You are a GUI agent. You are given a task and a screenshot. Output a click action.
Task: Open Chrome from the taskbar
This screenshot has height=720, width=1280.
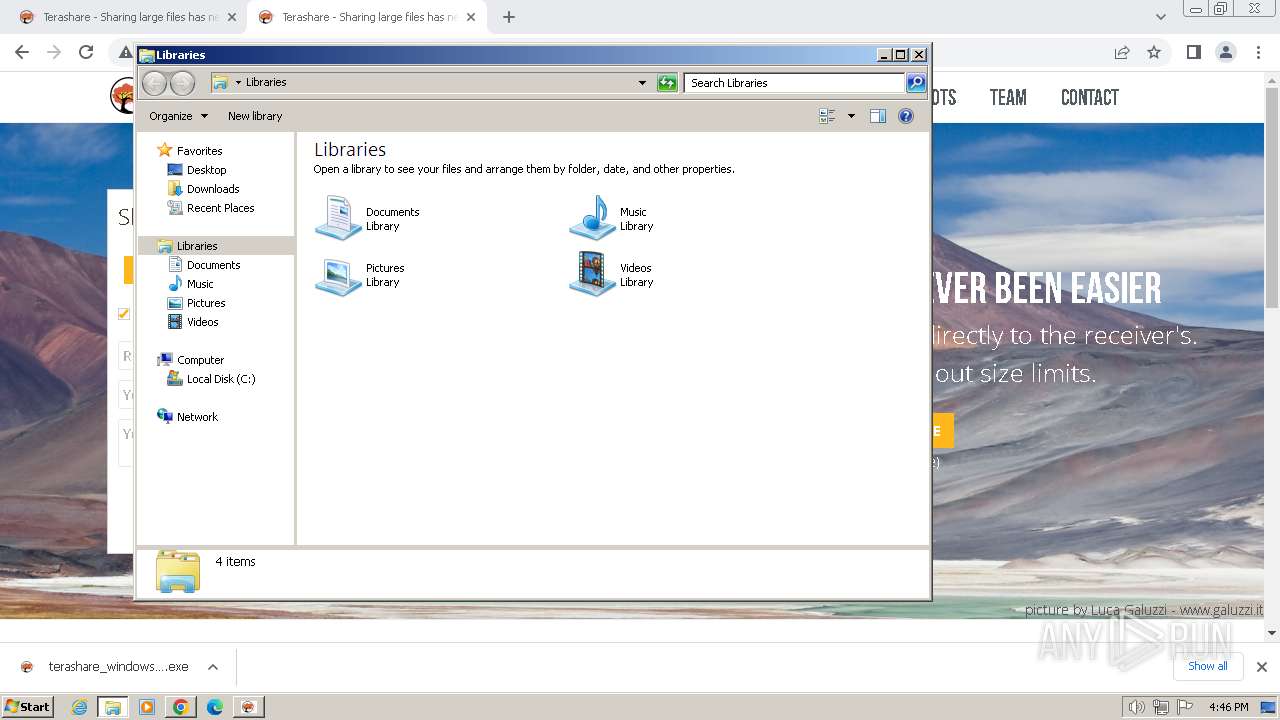(180, 707)
